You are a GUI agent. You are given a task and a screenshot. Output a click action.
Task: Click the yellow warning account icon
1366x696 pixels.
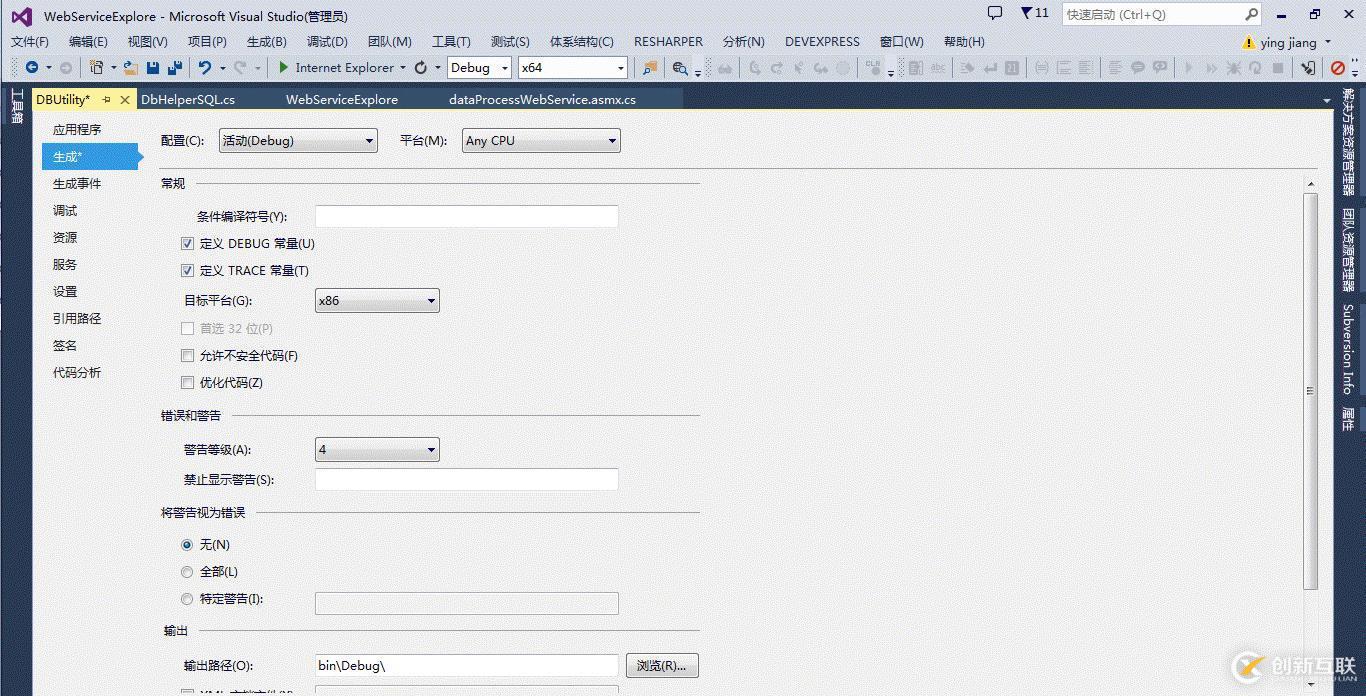(x=1248, y=42)
